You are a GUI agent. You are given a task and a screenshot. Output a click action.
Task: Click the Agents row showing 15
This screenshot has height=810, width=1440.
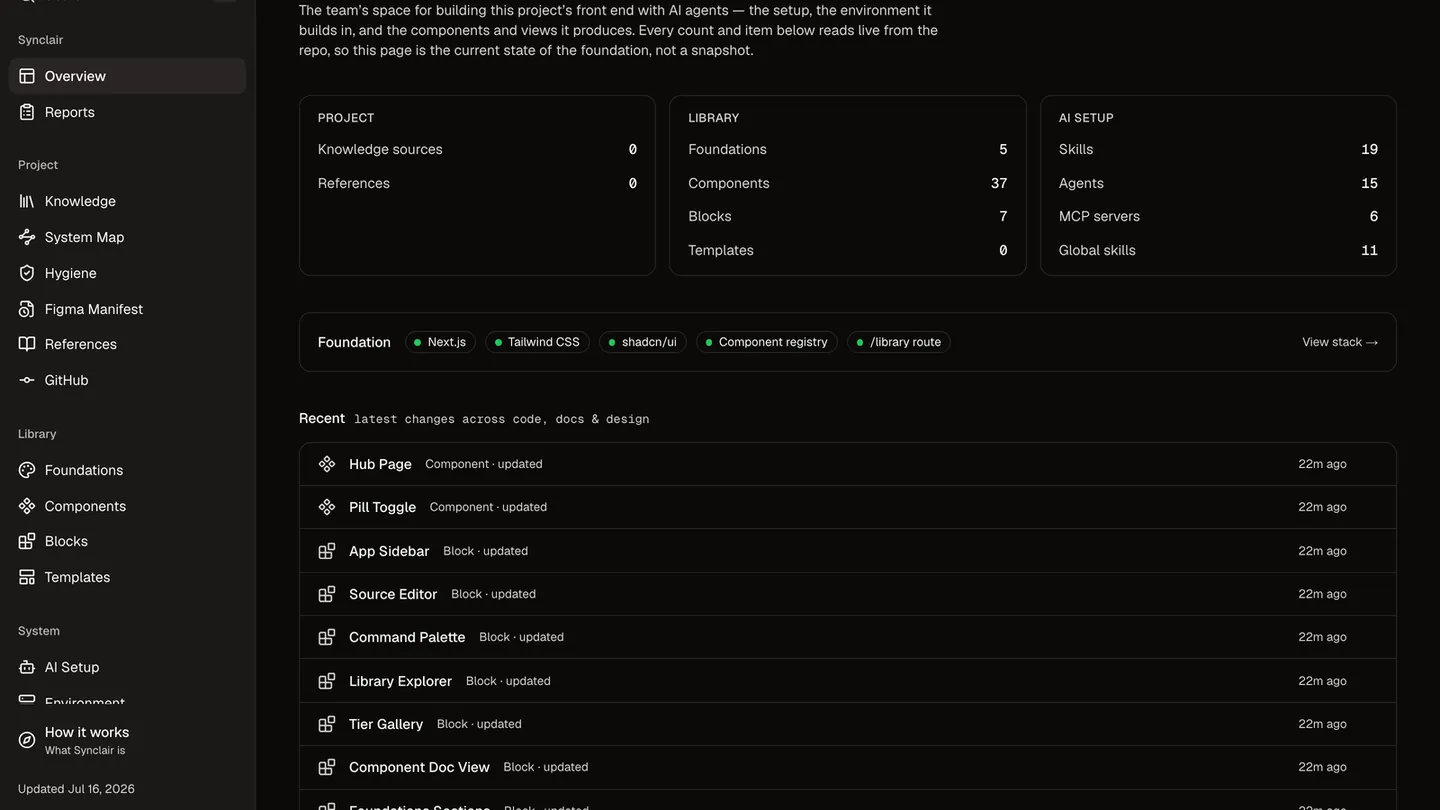coord(1218,183)
